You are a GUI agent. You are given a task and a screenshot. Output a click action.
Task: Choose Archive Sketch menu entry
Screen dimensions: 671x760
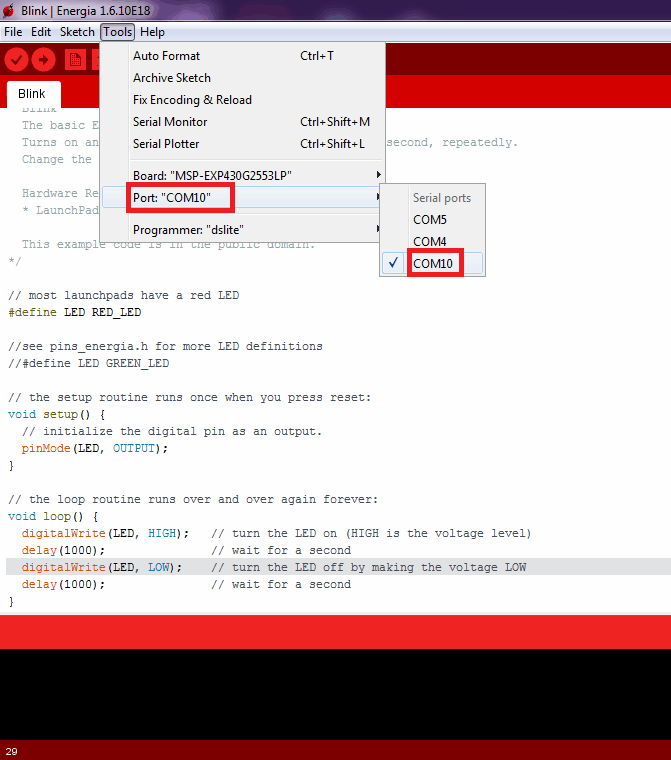pyautogui.click(x=172, y=78)
